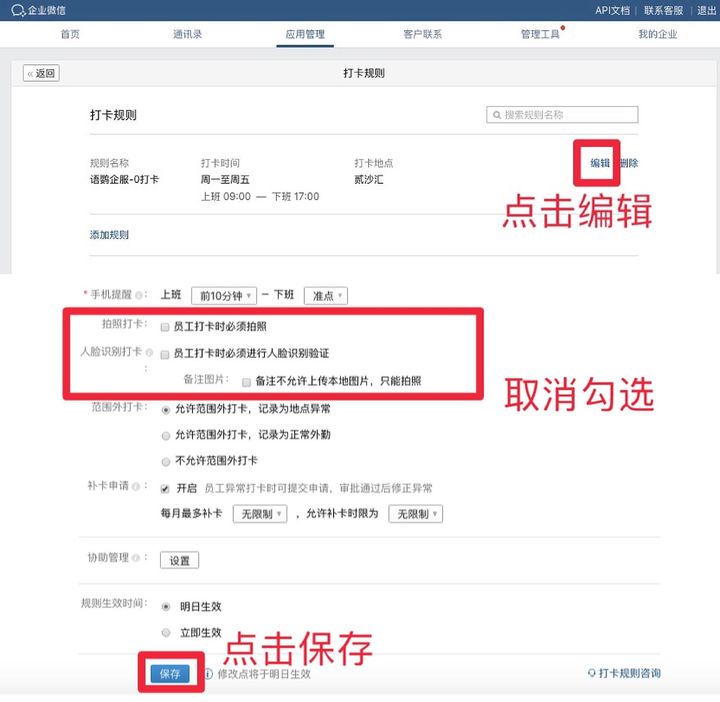Check 员工打卡时必须拍照 checkbox

point(165,327)
